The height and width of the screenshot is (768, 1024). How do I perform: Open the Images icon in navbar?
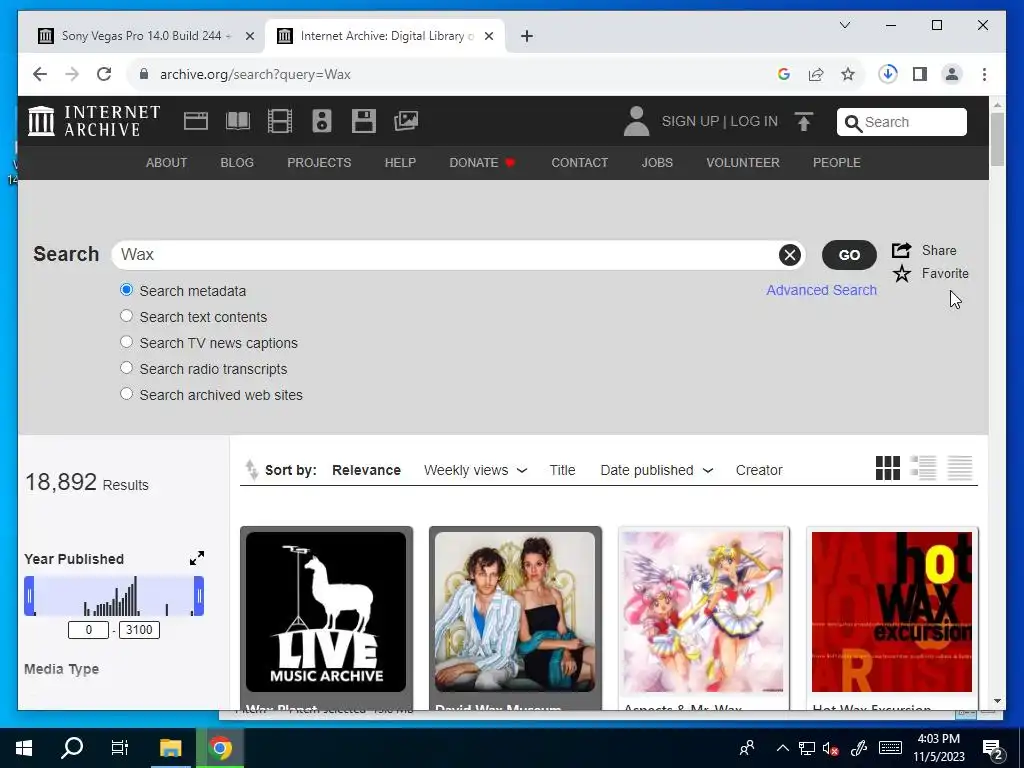click(x=406, y=121)
